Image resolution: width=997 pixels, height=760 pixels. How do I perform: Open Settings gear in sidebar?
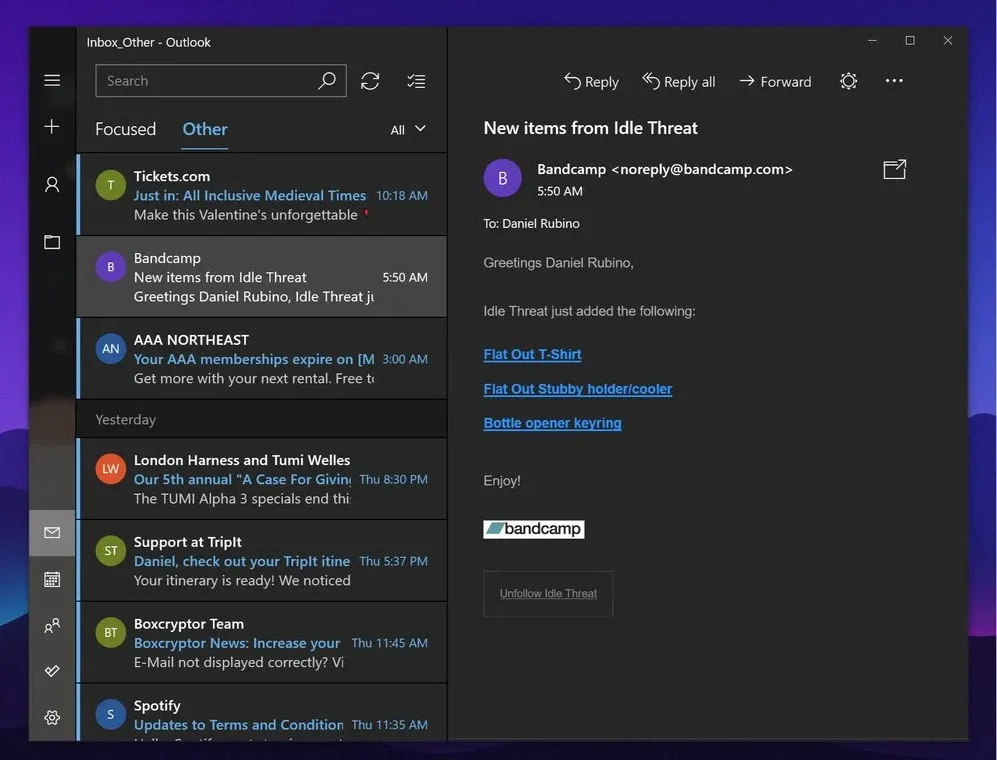click(x=52, y=717)
